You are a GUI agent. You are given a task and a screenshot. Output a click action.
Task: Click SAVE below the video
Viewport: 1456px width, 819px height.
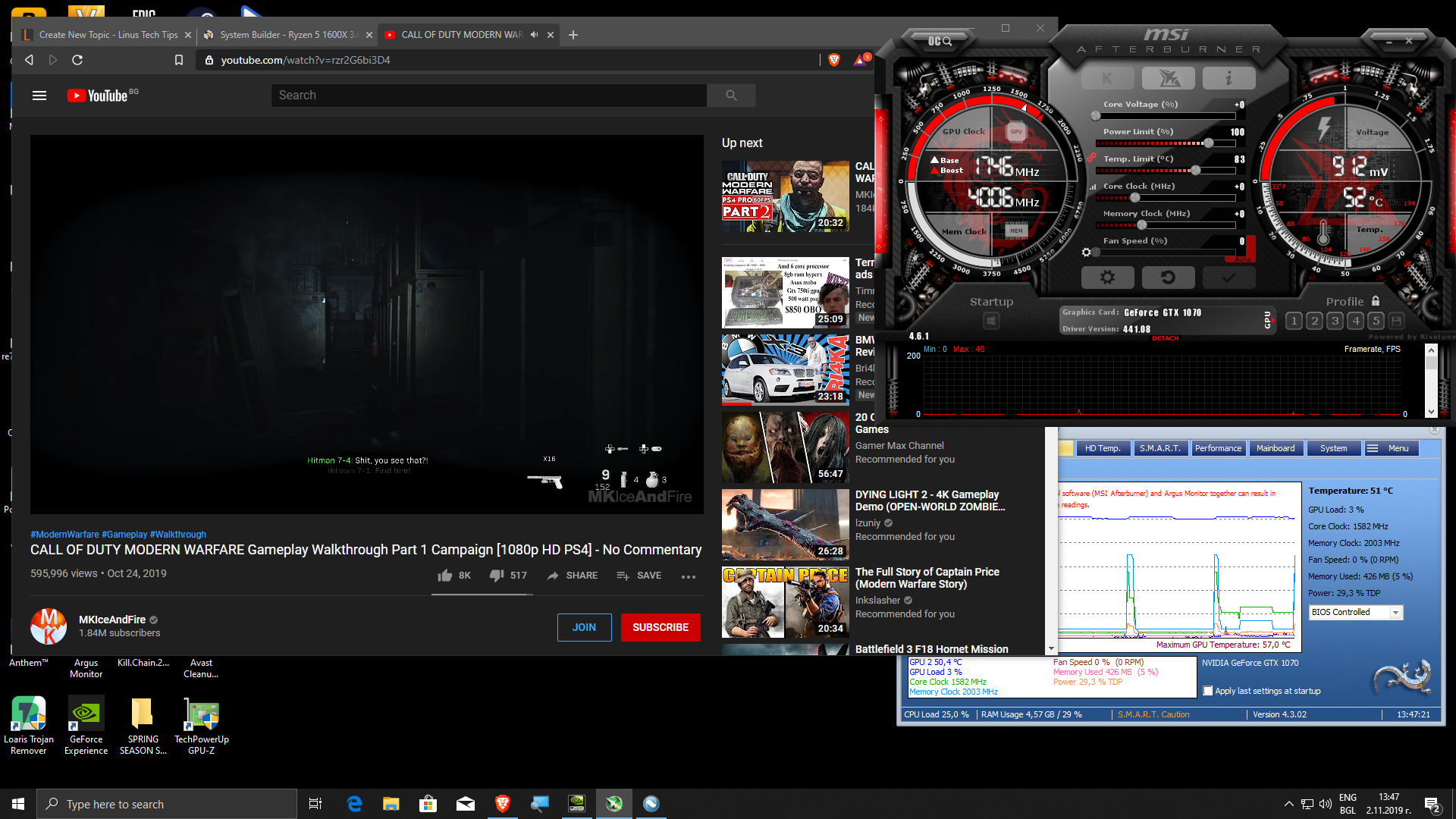(x=639, y=576)
